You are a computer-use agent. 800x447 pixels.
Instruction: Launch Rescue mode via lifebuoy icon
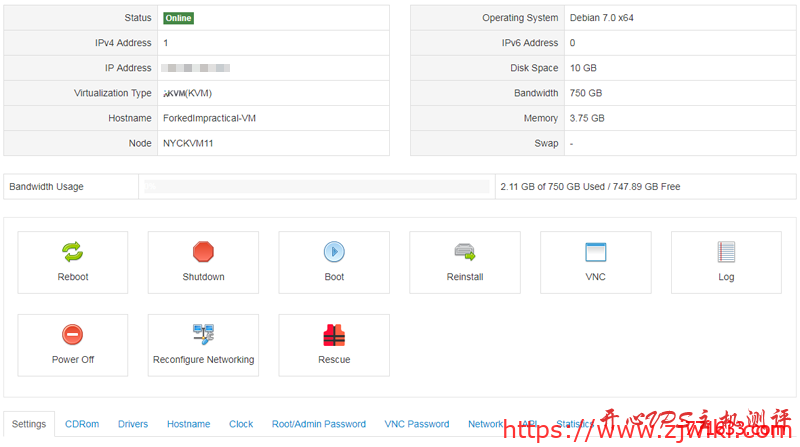(334, 335)
